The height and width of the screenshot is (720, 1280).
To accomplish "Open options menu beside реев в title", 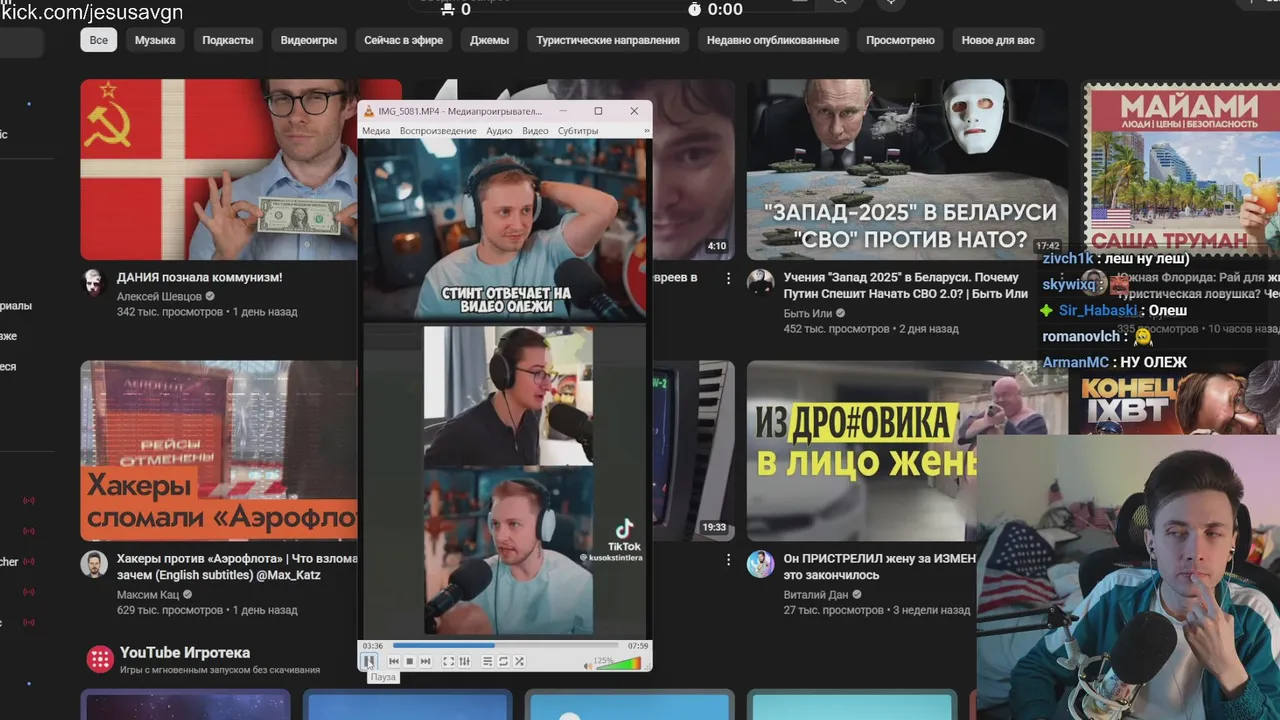I will pos(728,278).
